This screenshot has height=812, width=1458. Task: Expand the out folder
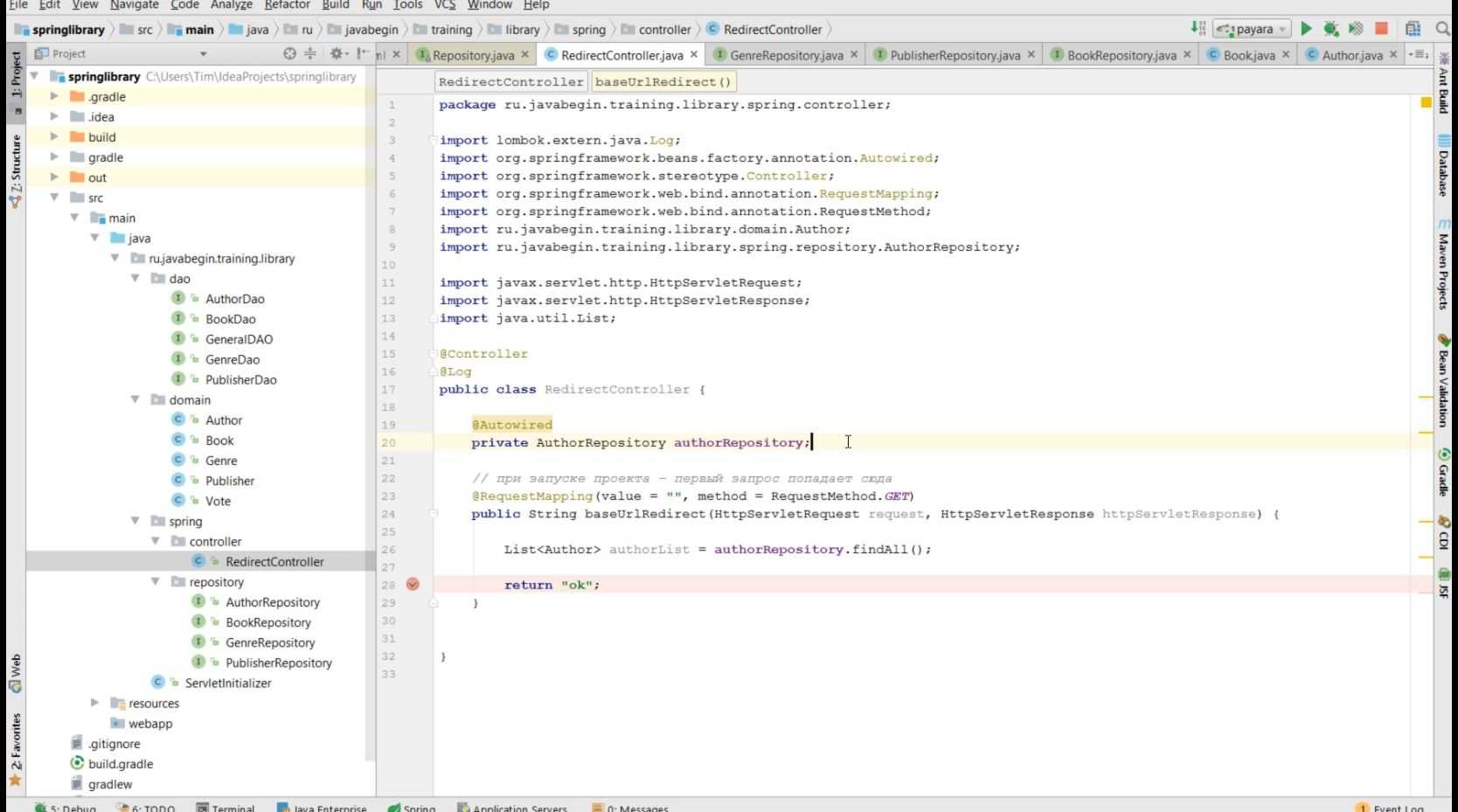(54, 177)
